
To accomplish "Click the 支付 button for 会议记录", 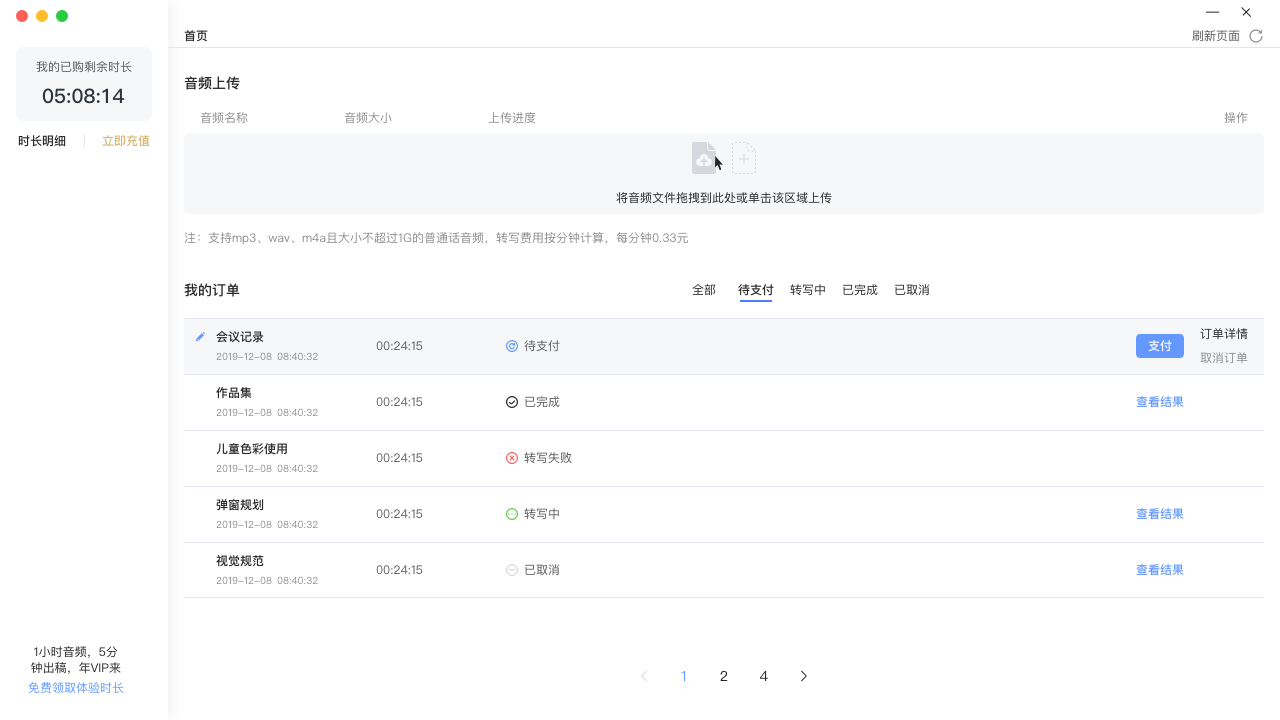I will pos(1159,345).
